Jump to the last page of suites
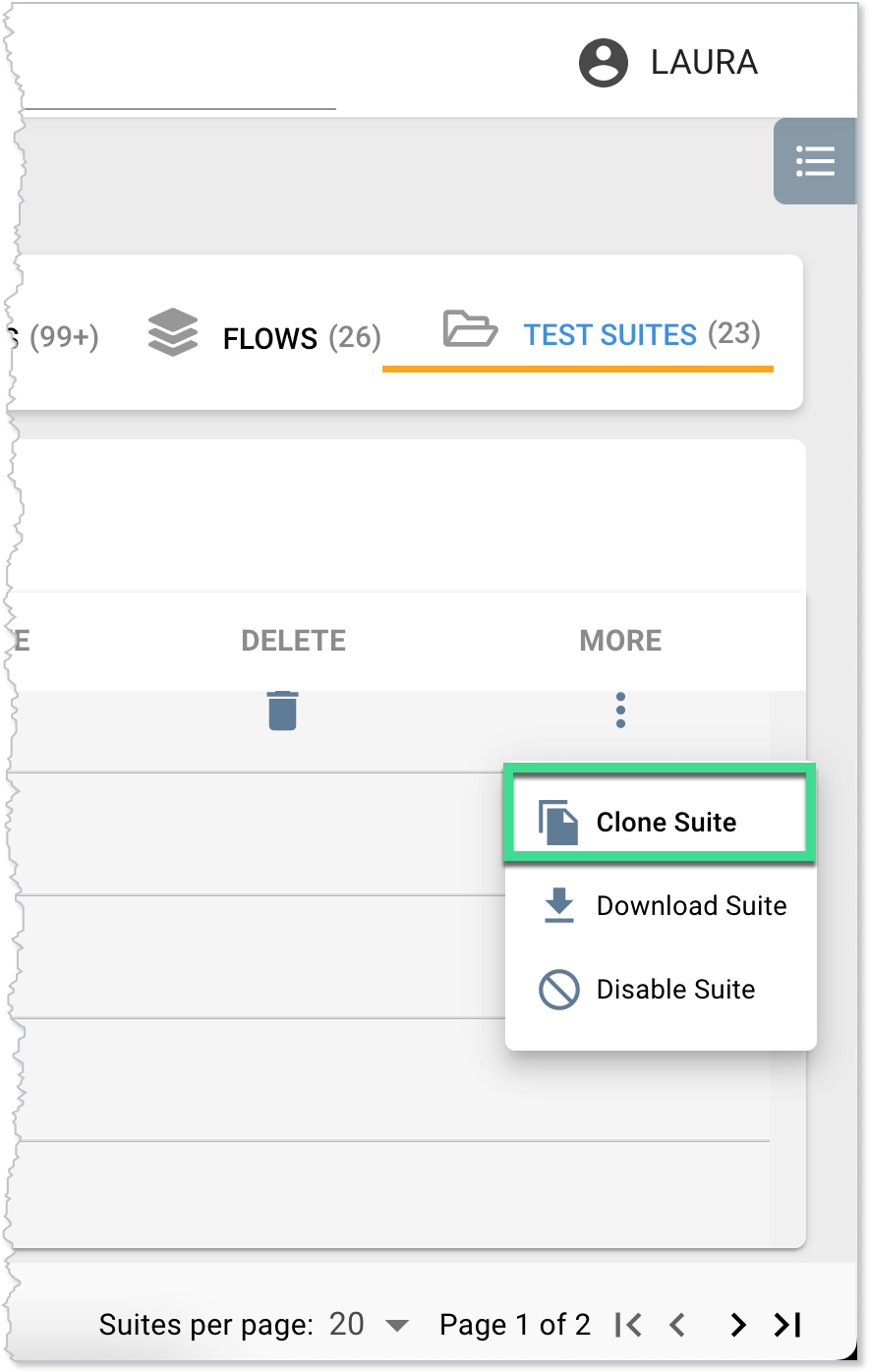Image resolution: width=869 pixels, height=1372 pixels. 787,1325
